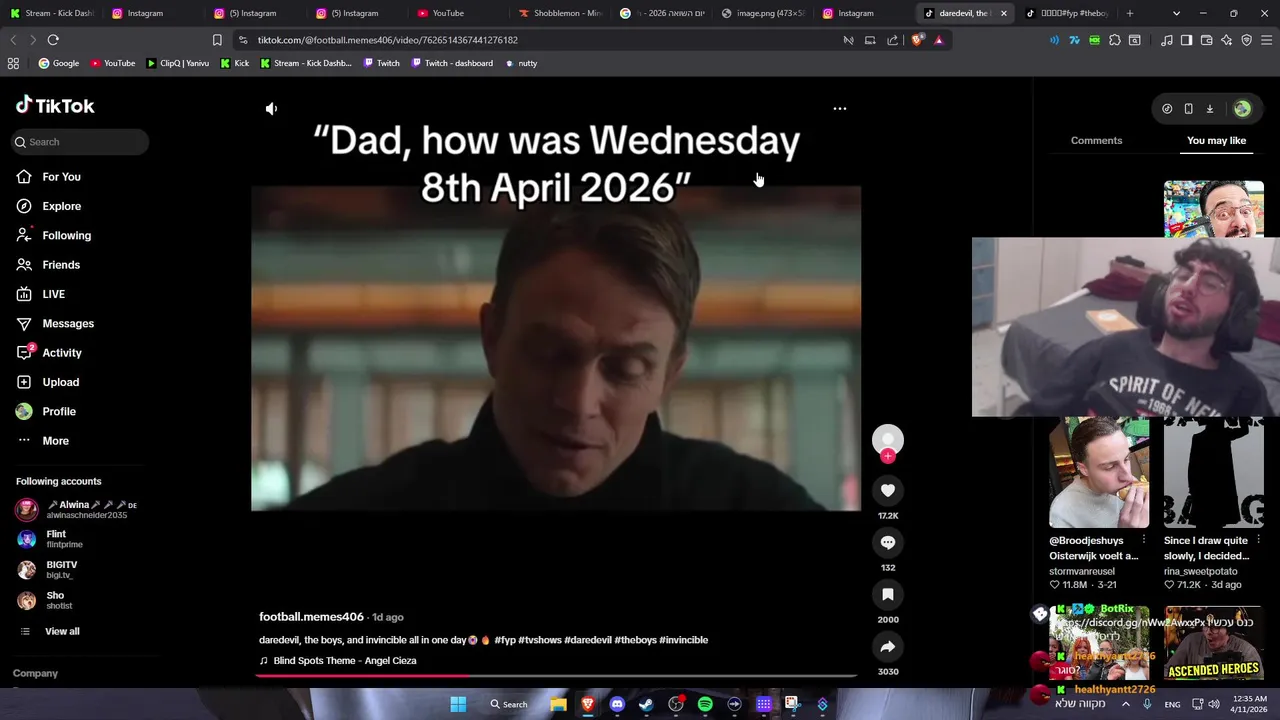
Task: Open Explore in TikTok sidebar
Action: click(x=61, y=206)
